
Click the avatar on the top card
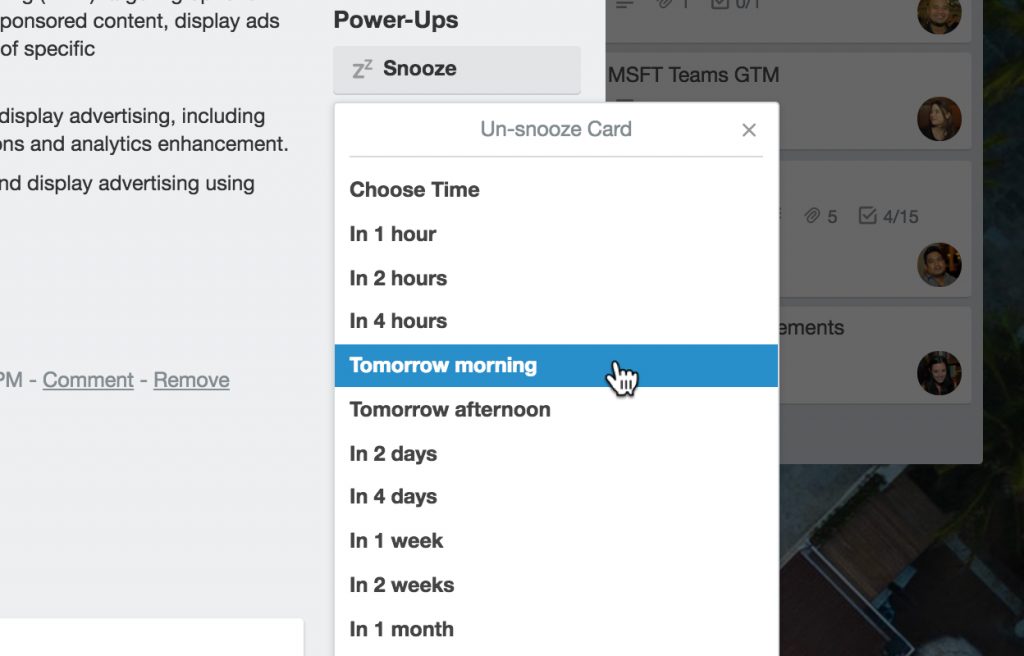[x=939, y=14]
